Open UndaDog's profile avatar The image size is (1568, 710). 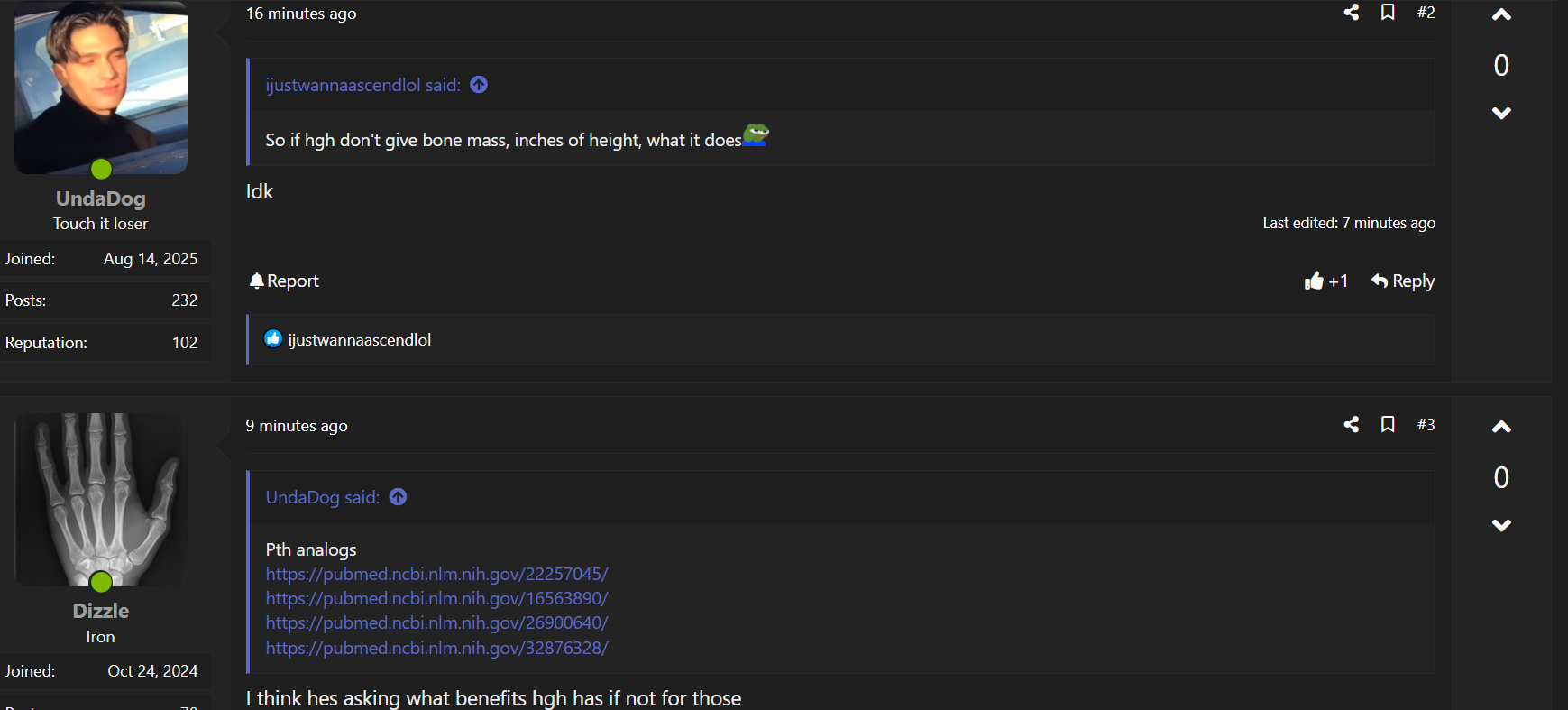tap(101, 88)
